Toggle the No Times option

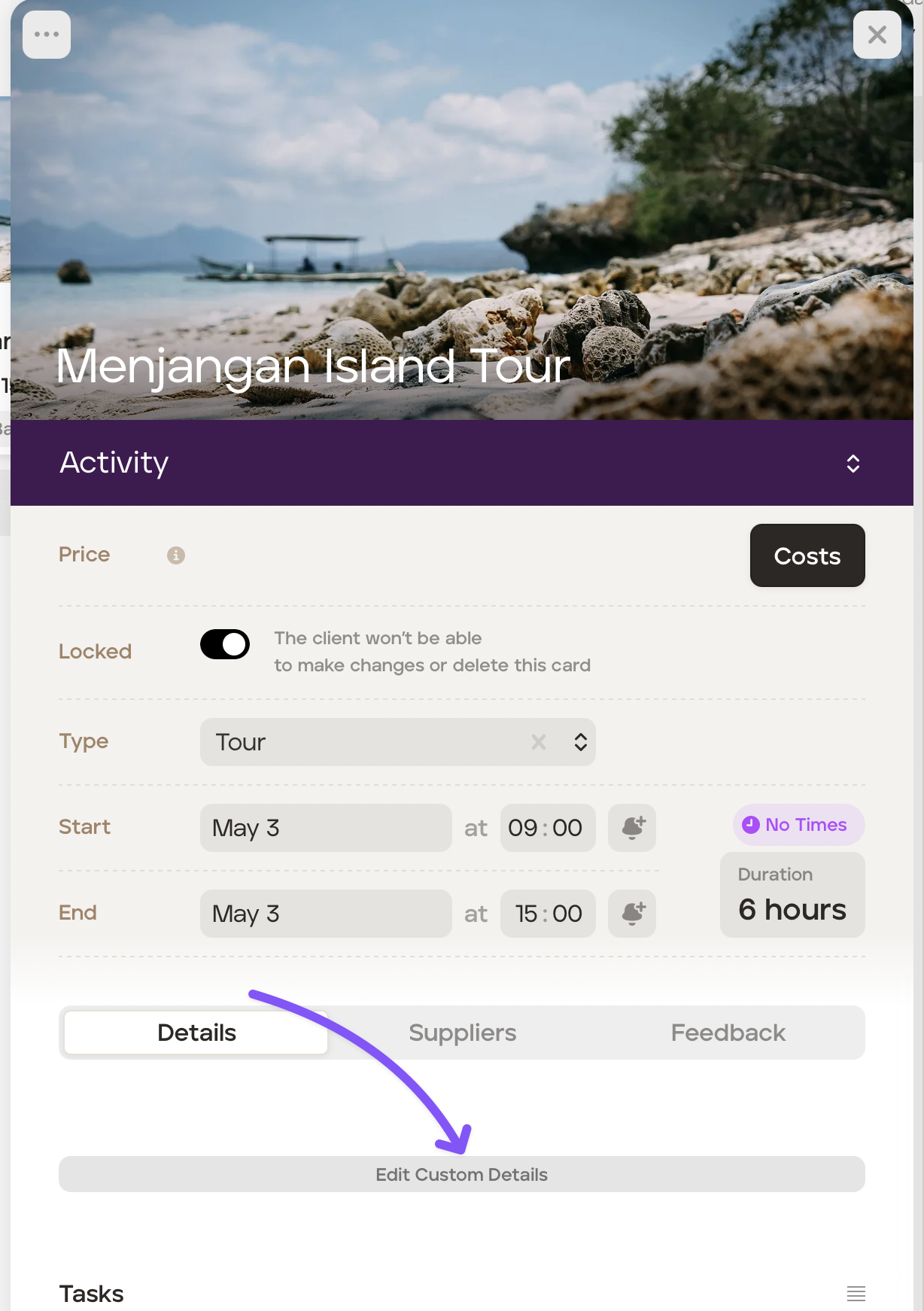tap(799, 825)
